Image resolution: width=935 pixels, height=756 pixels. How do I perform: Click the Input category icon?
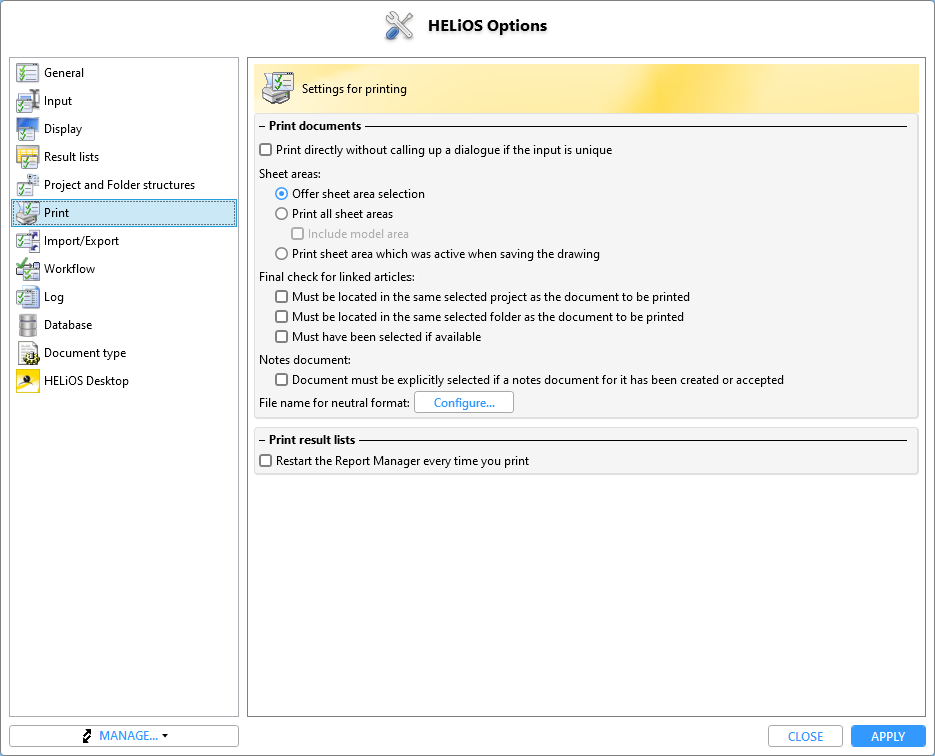pyautogui.click(x=27, y=101)
